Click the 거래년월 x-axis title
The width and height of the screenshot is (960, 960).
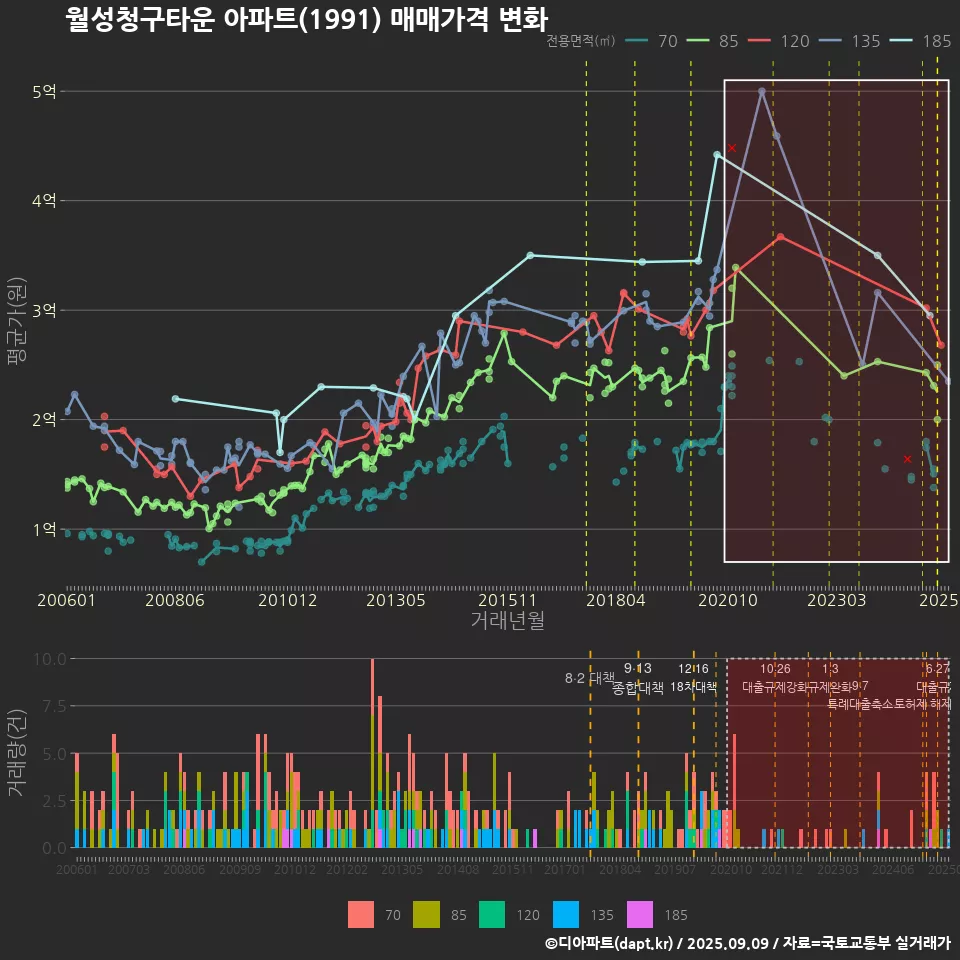coord(507,620)
